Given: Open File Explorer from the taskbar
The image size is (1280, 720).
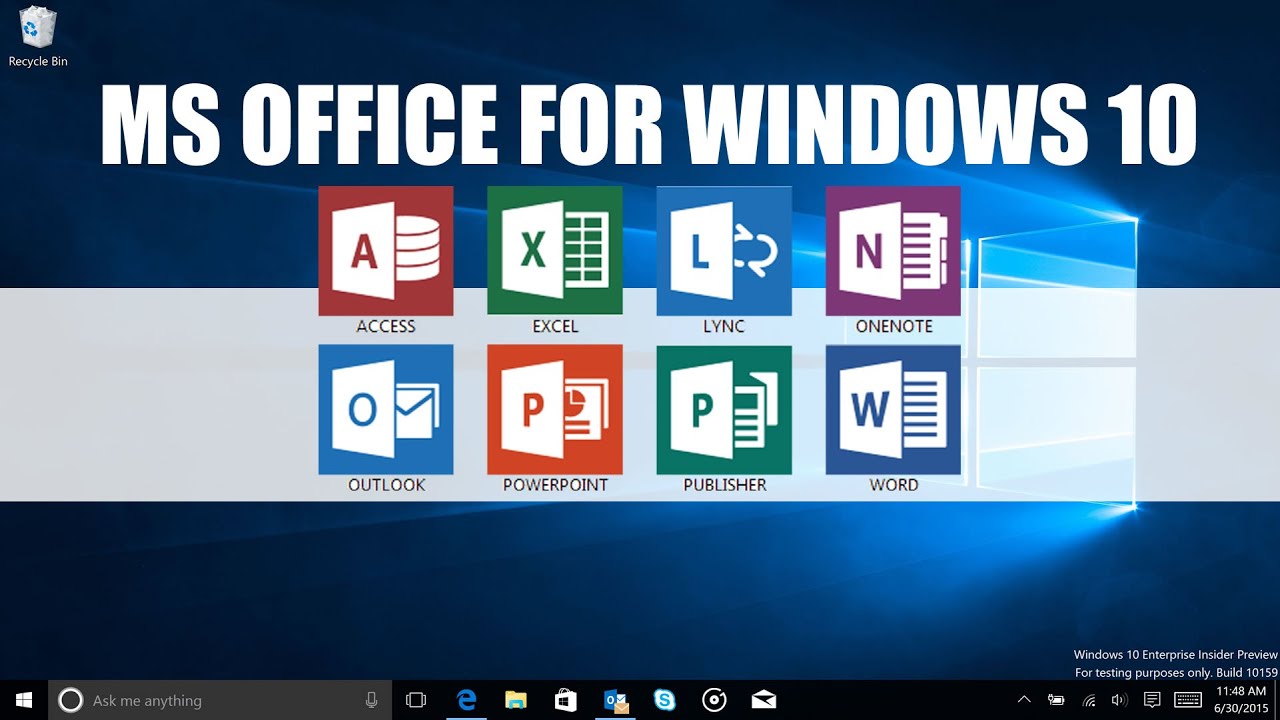Looking at the screenshot, I should click(x=516, y=700).
